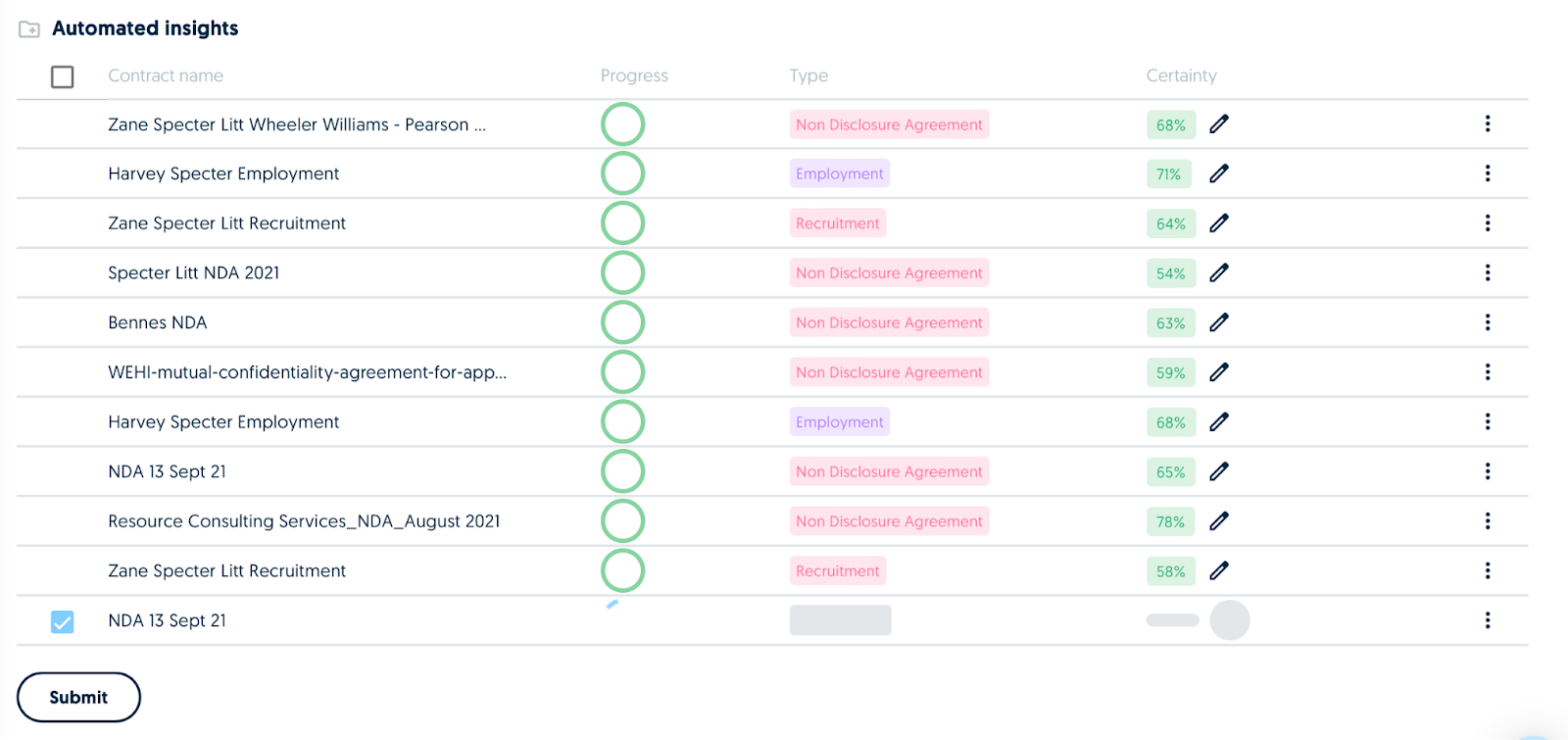Image resolution: width=1568 pixels, height=740 pixels.
Task: Uncheck the checked NDA 13 Sept 21 row
Action: pos(62,621)
